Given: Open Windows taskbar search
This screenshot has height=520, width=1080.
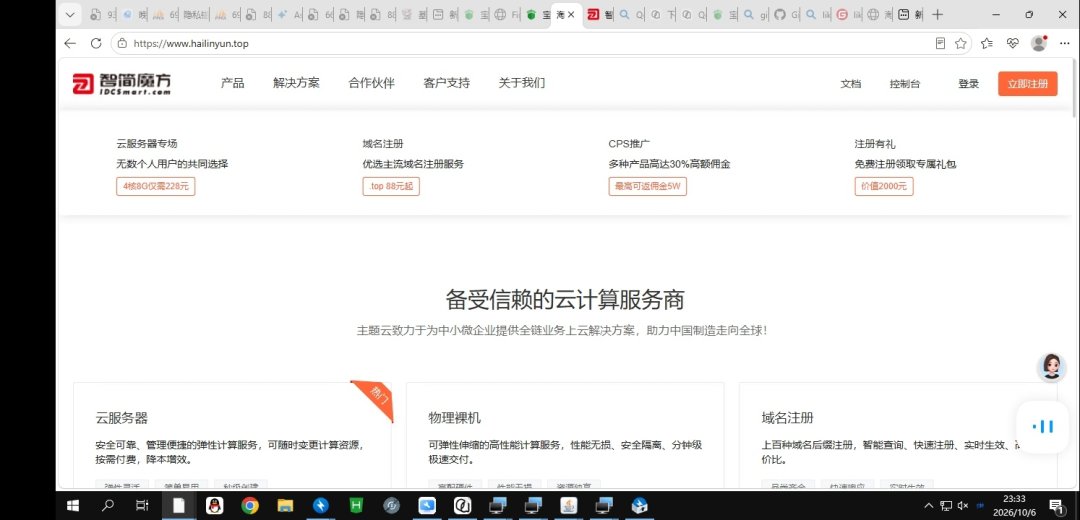Looking at the screenshot, I should click(x=107, y=506).
